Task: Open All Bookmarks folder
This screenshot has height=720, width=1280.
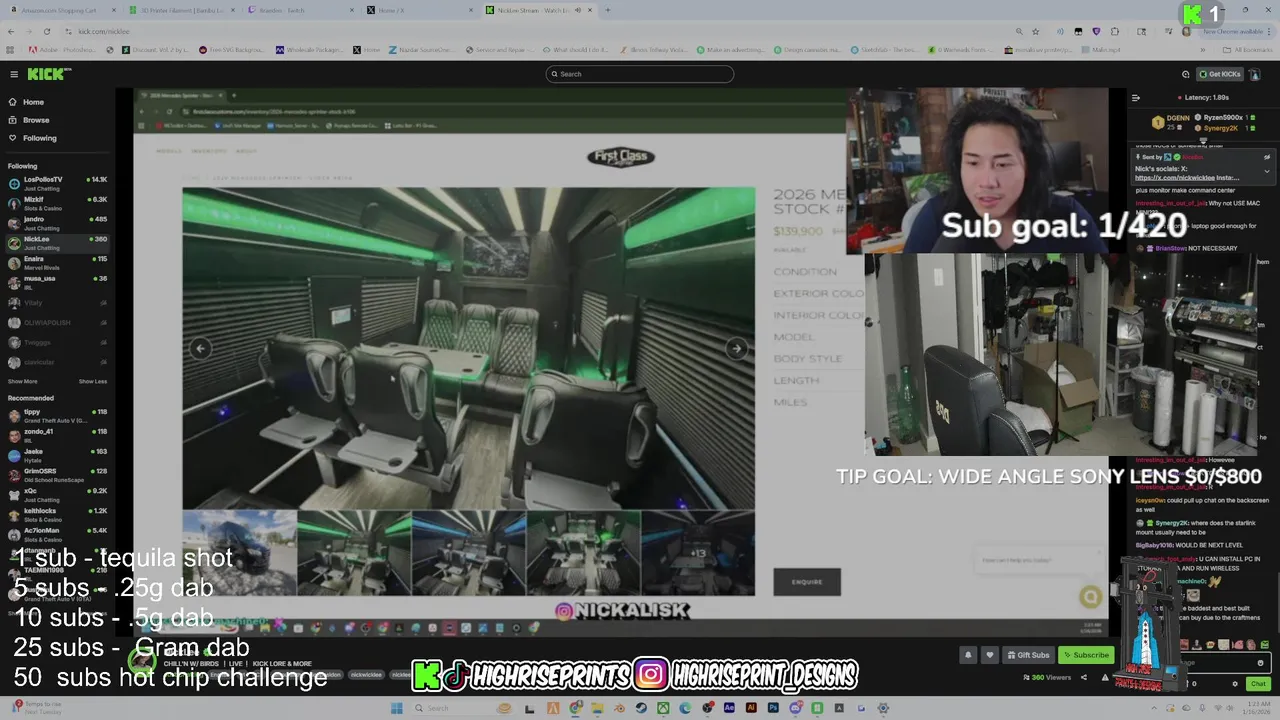Action: 1248,49
